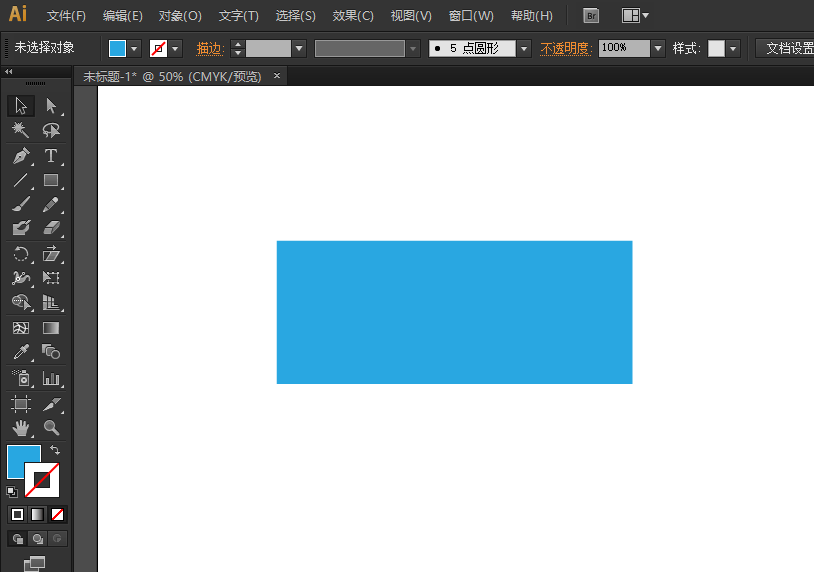The image size is (814, 572).
Task: Open the 文件(F) menu
Action: pyautogui.click(x=66, y=16)
